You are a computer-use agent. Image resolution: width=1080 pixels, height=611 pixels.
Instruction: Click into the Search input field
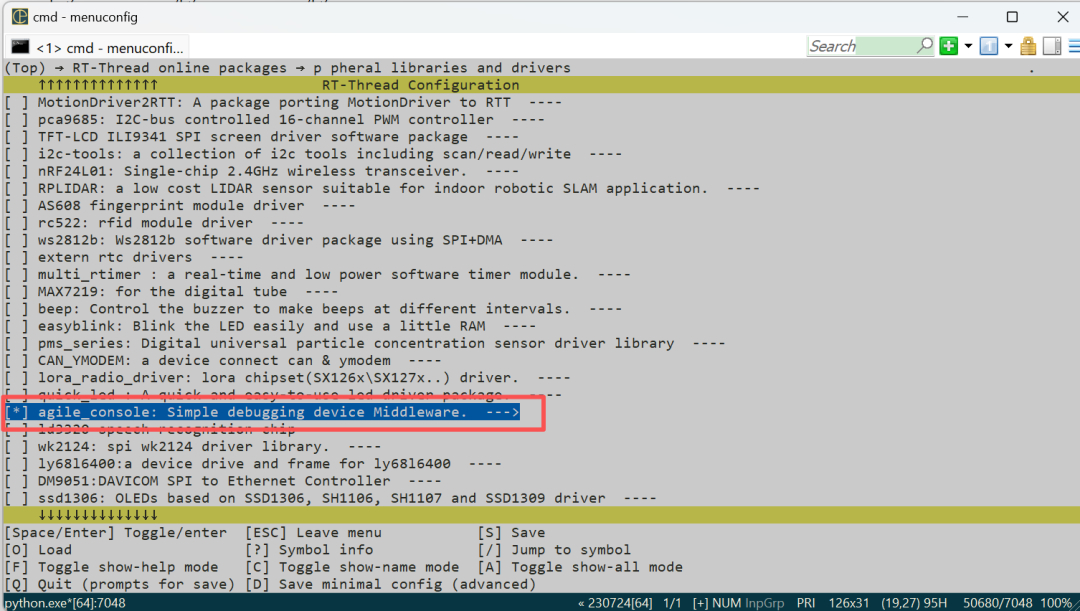860,46
